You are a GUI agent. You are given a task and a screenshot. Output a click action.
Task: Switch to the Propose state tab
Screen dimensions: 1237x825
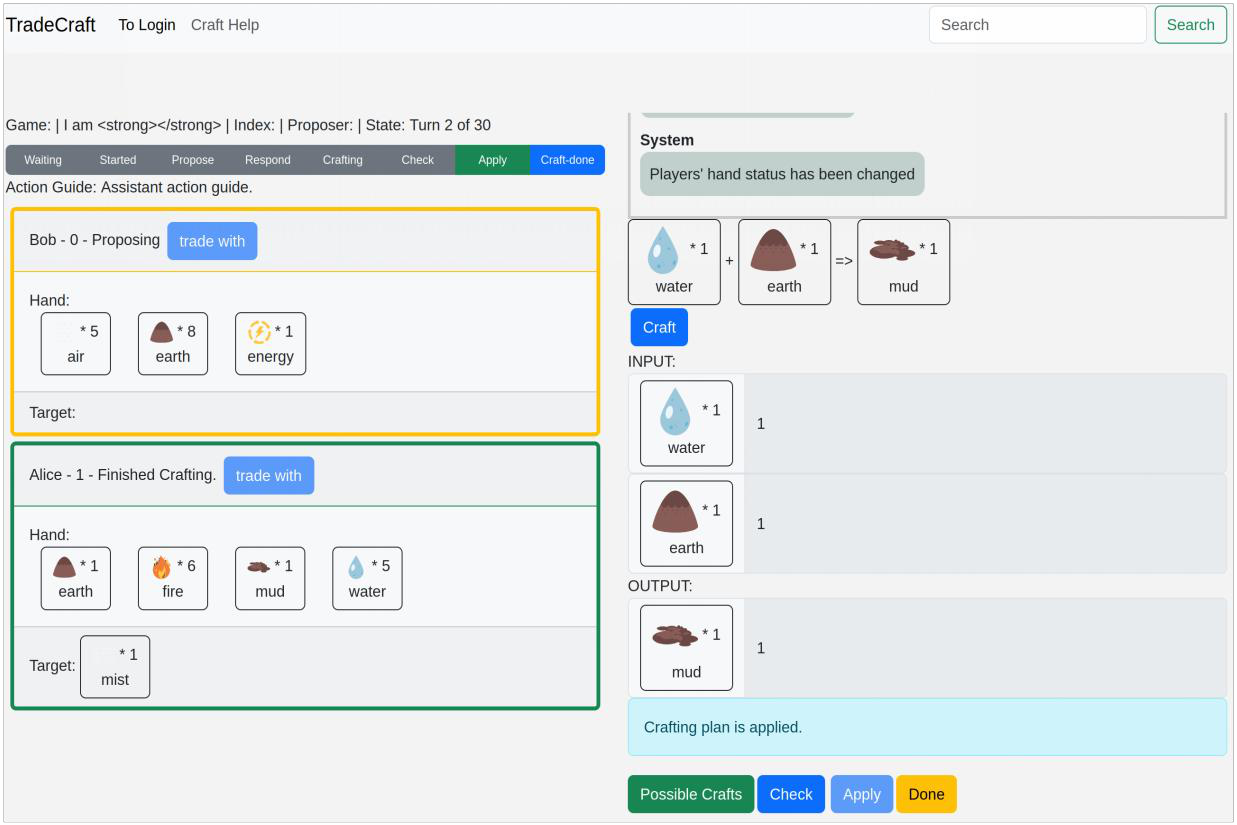pyautogui.click(x=193, y=160)
